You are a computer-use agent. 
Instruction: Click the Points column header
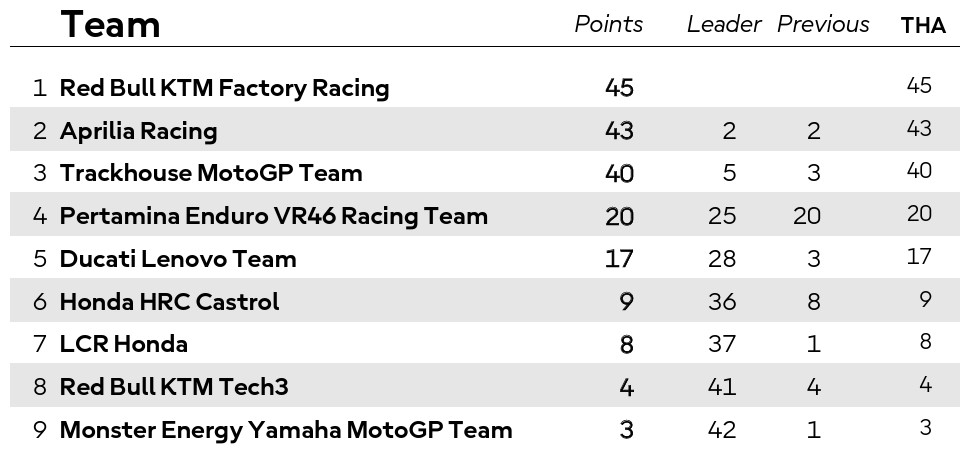(608, 25)
